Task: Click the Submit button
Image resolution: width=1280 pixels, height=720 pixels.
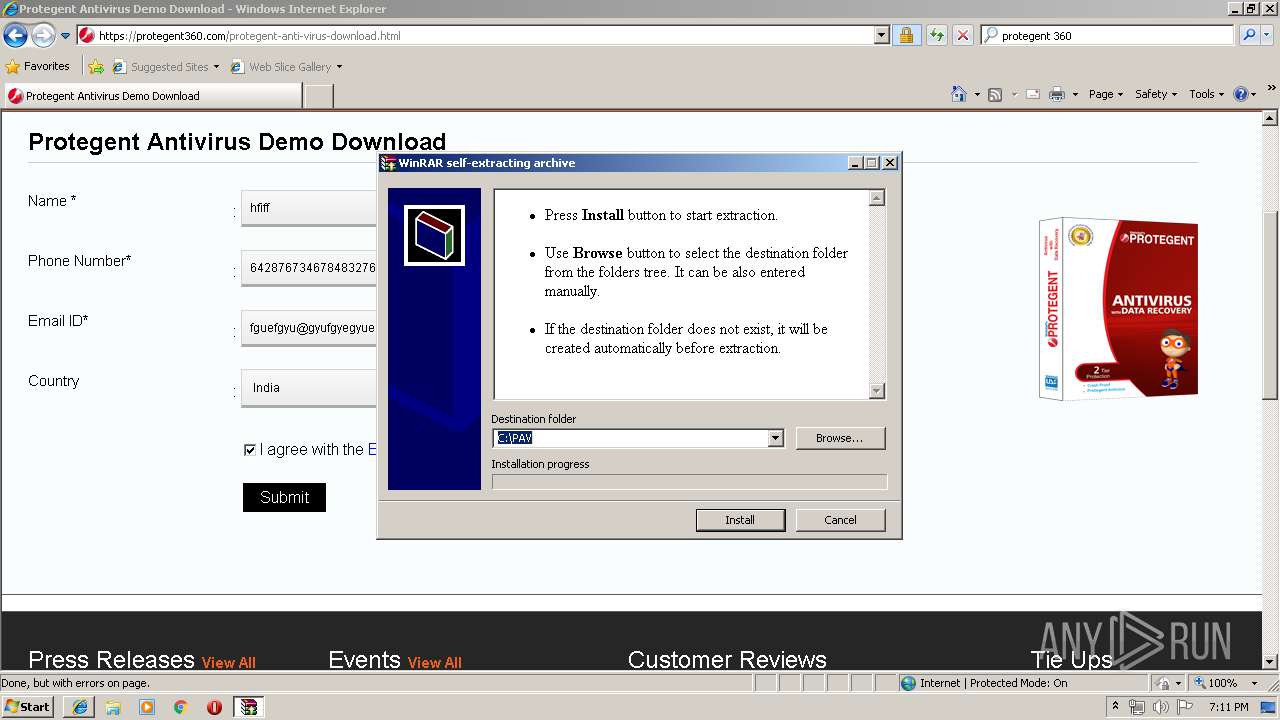Action: click(x=284, y=497)
